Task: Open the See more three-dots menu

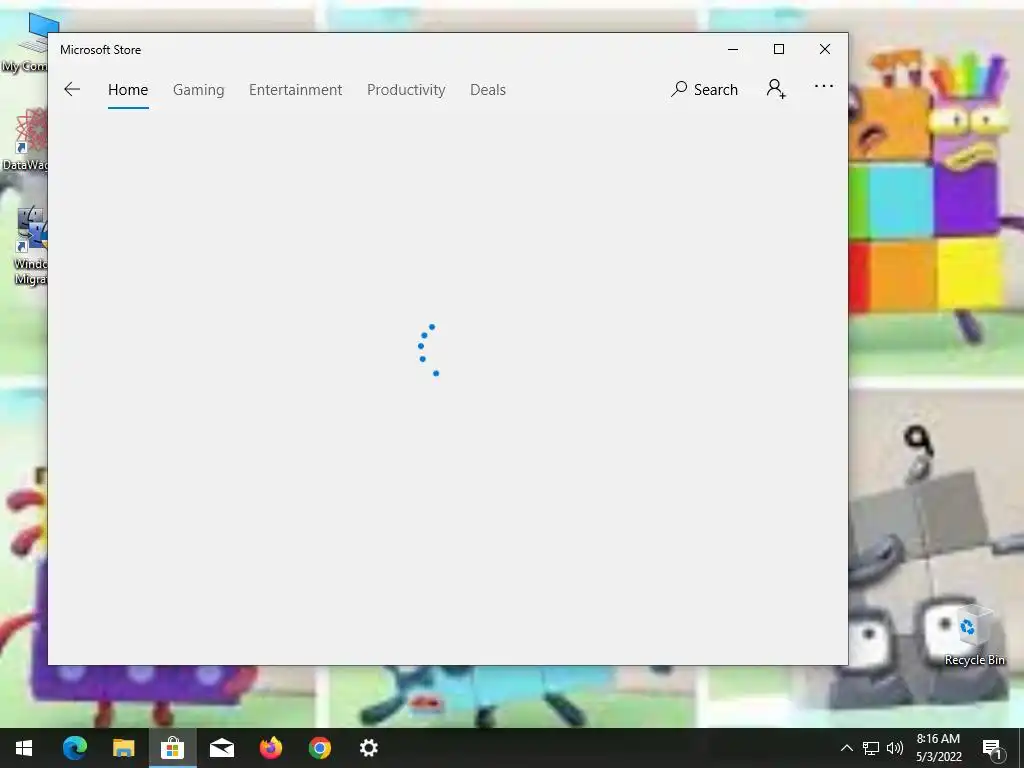Action: pos(824,86)
